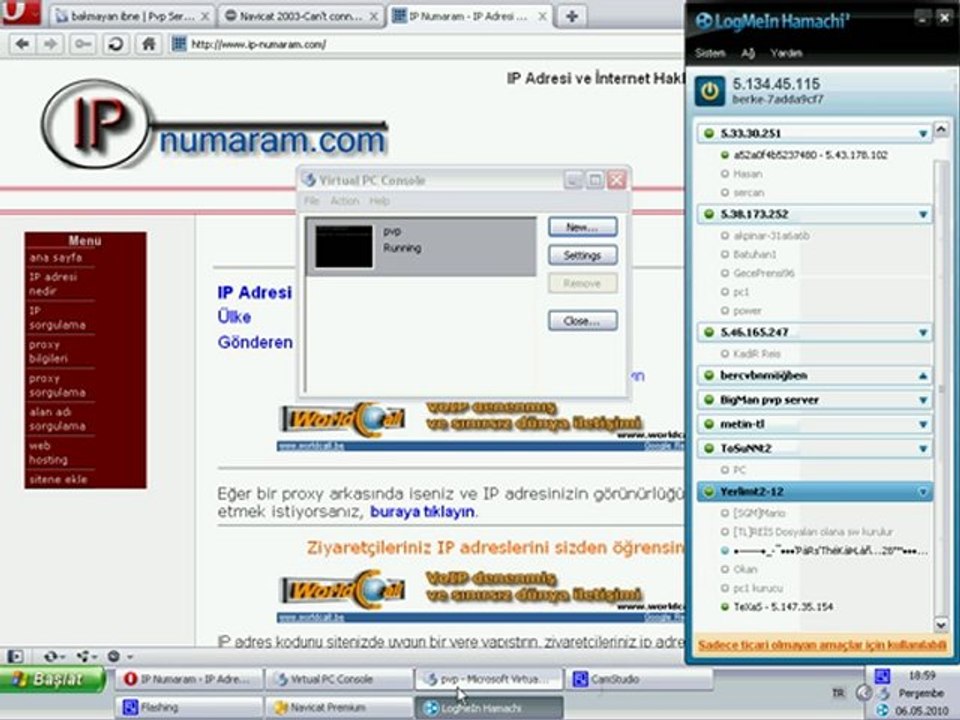Switch to the Navicat 2003 browser tab

pos(300,17)
